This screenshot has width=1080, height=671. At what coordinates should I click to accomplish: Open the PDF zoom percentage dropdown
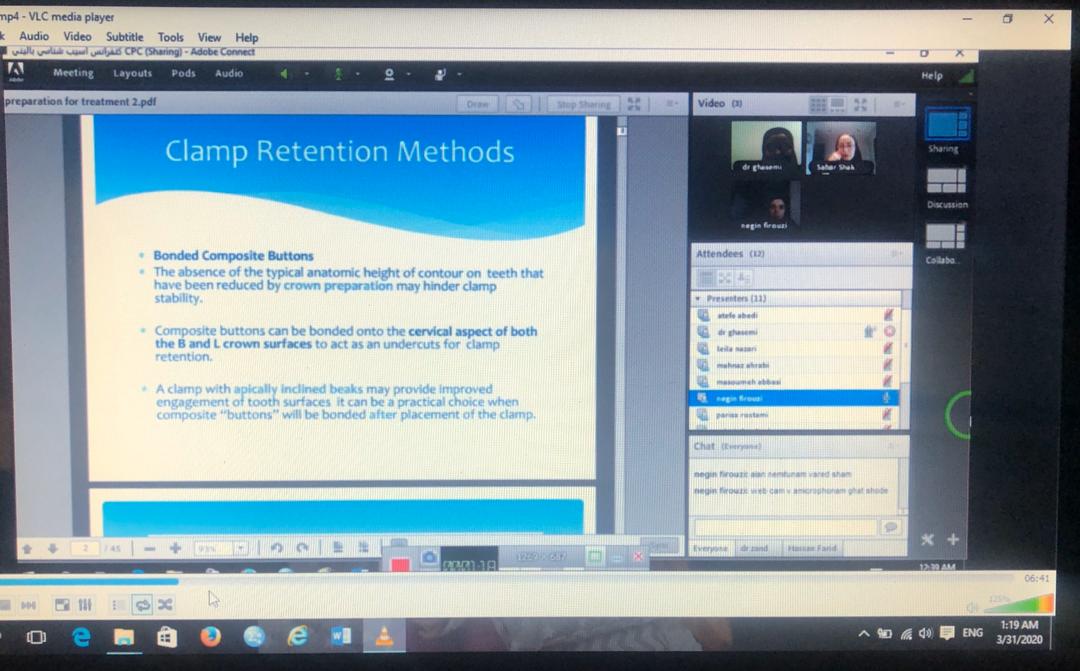(241, 548)
